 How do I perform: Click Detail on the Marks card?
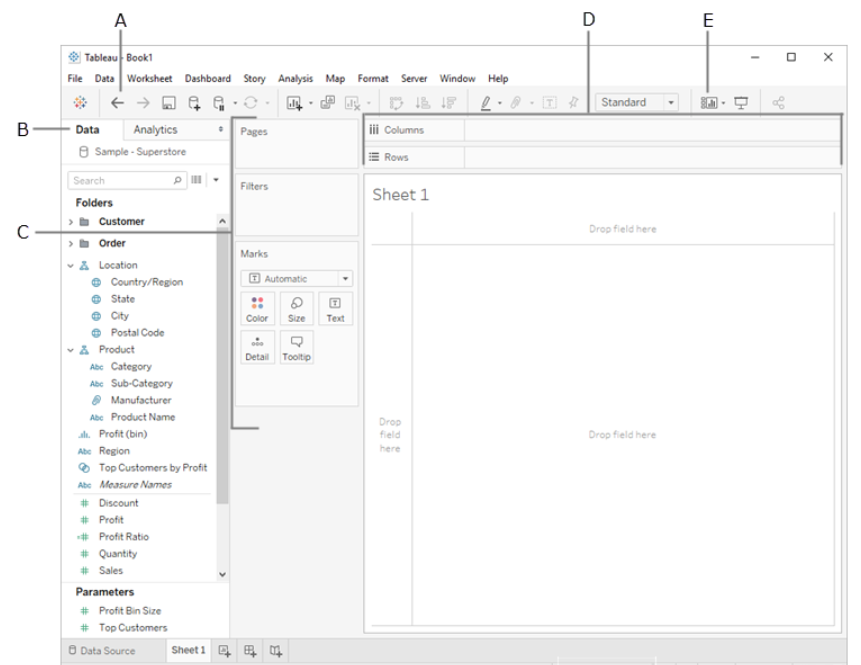[x=257, y=348]
